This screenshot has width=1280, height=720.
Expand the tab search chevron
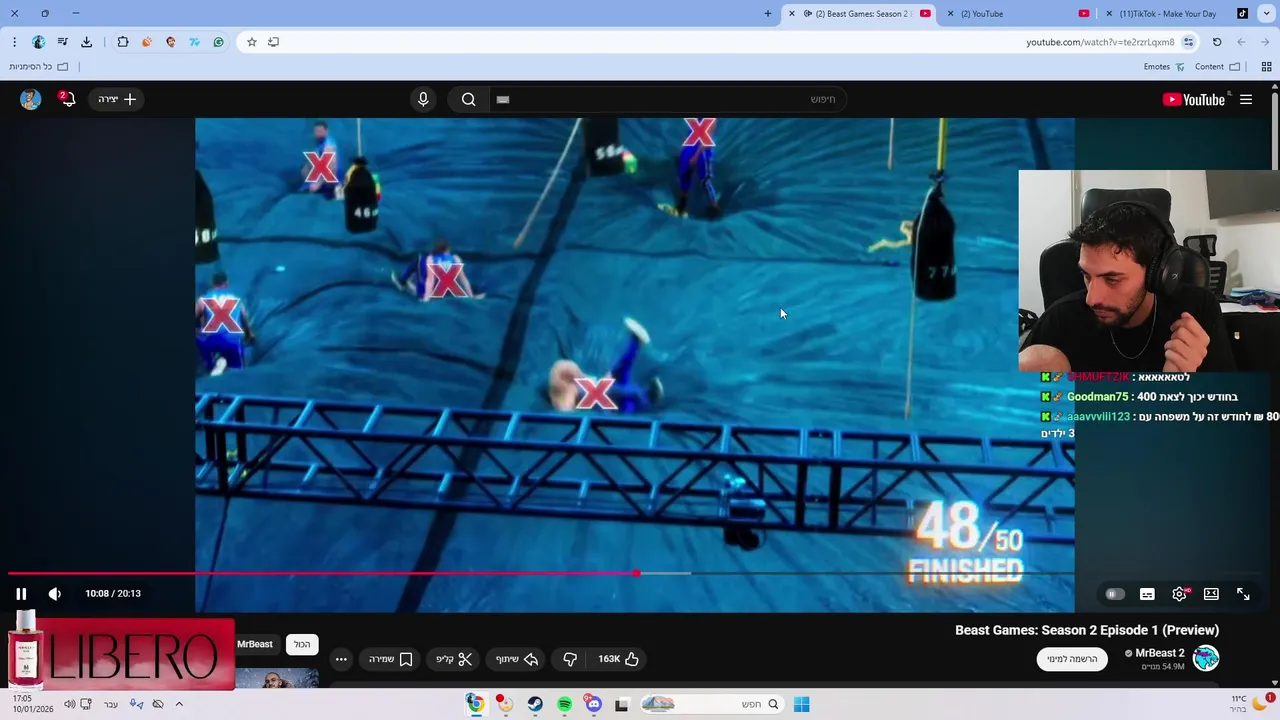1267,14
